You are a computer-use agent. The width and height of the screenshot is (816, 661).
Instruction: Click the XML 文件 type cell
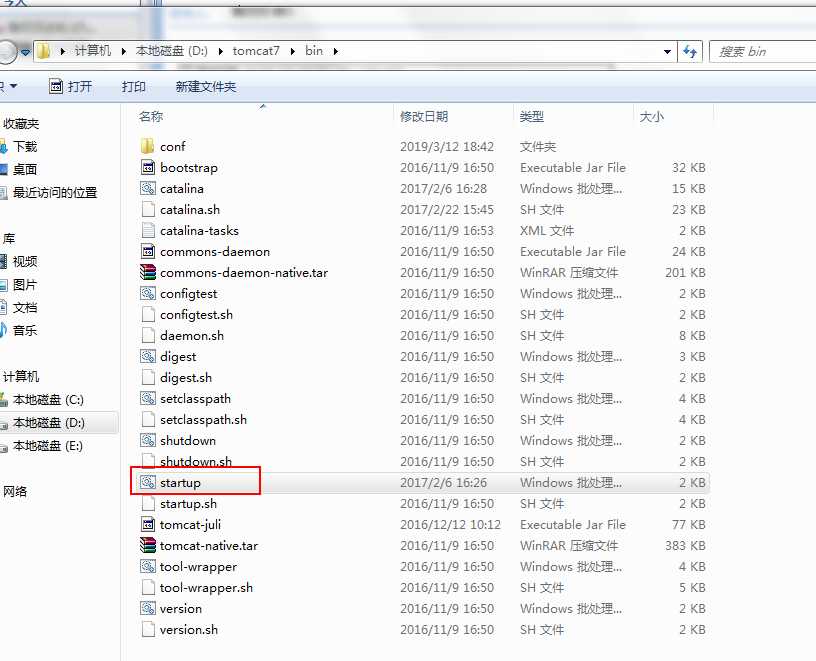coord(547,230)
